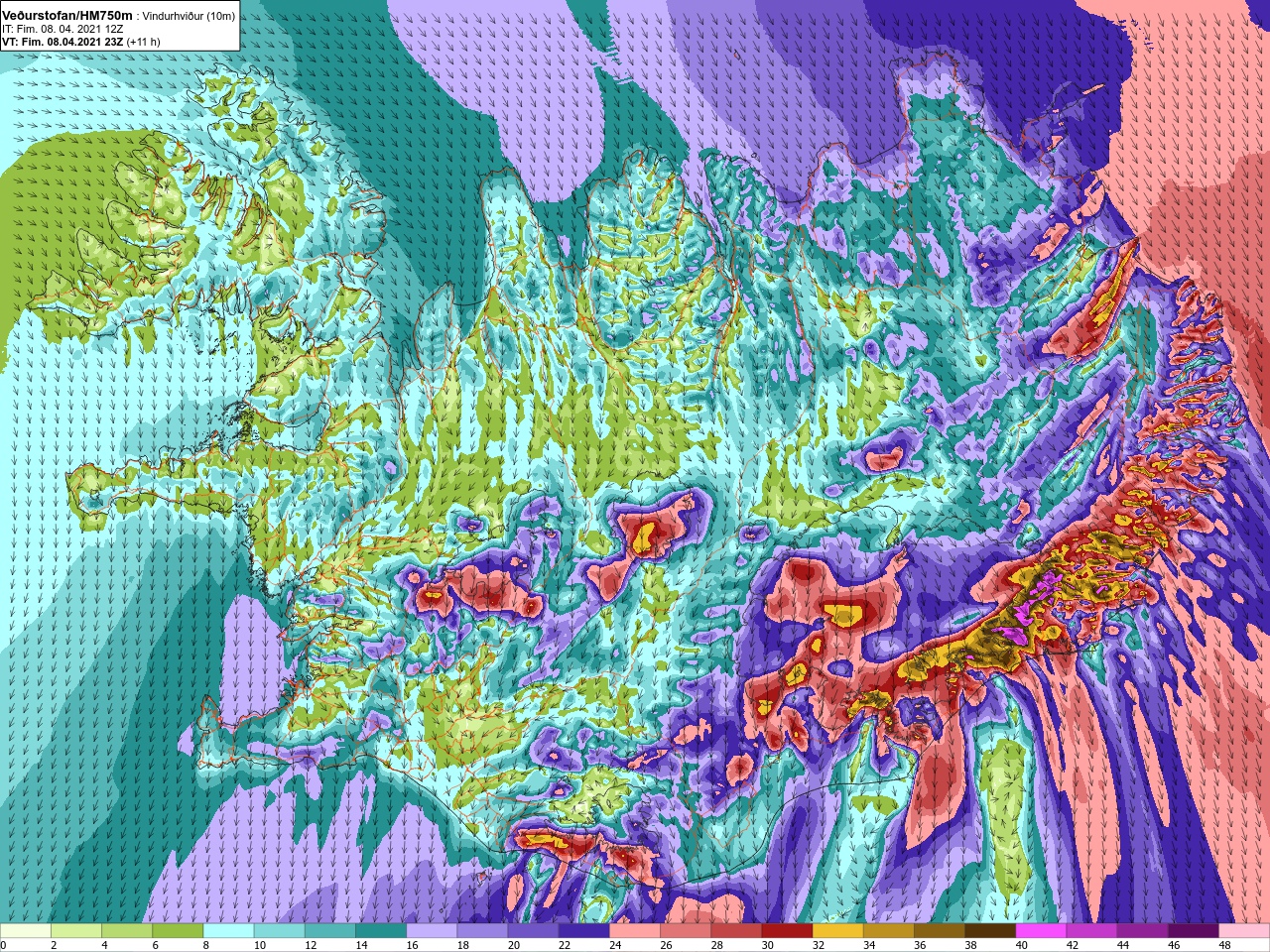The height and width of the screenshot is (952, 1270).
Task: Click the magenta 40–42 legend swatch
Action: coord(1041,931)
